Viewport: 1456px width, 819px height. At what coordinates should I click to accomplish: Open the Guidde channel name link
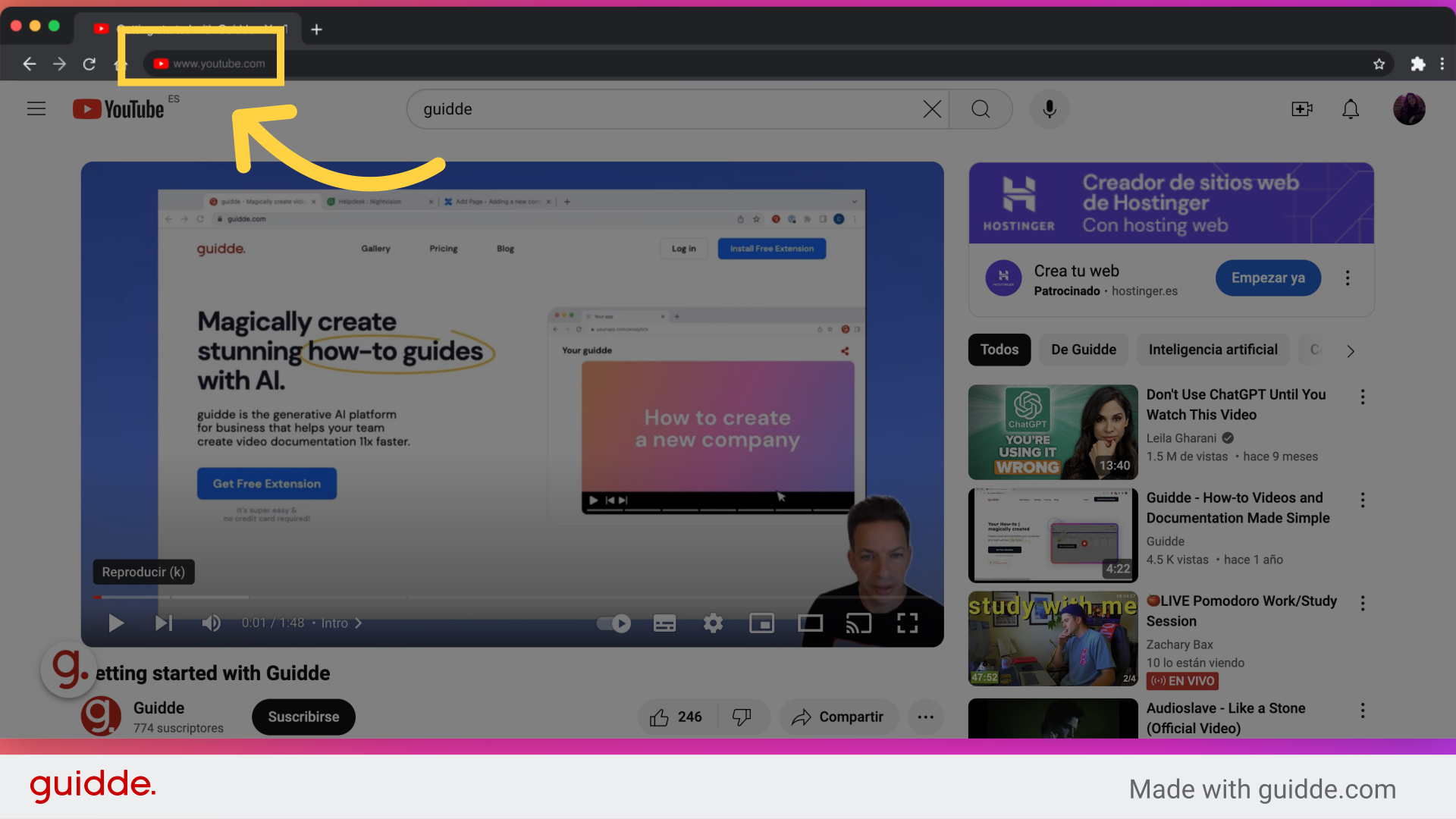click(158, 708)
